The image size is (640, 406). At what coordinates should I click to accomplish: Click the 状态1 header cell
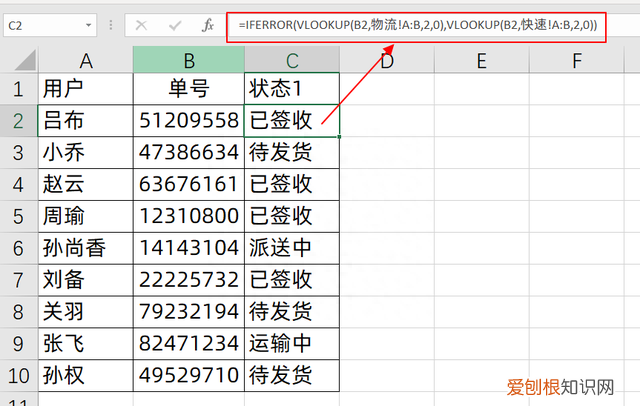[292, 89]
